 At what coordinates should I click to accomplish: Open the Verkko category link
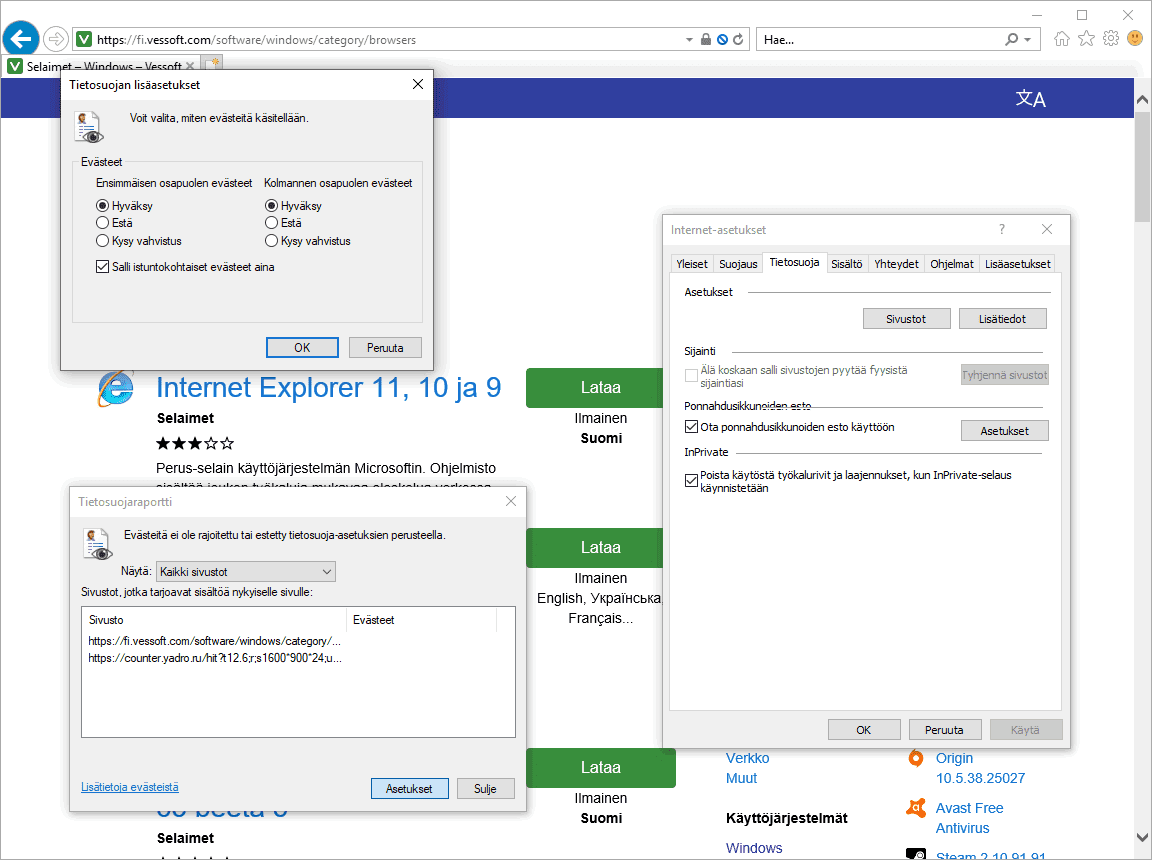[x=747, y=758]
